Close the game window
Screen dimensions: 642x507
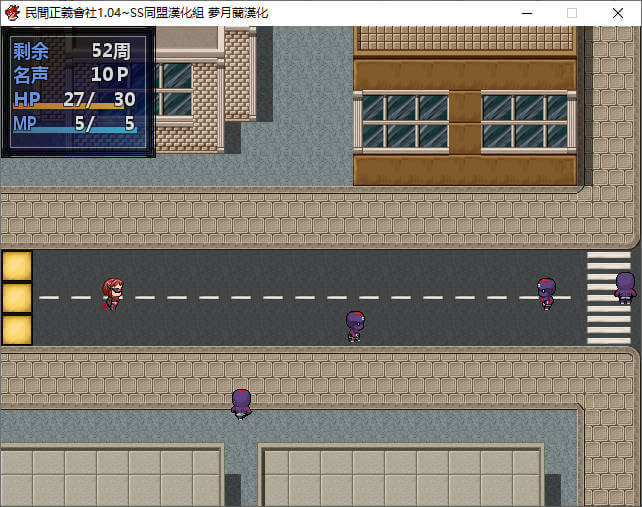pos(618,13)
